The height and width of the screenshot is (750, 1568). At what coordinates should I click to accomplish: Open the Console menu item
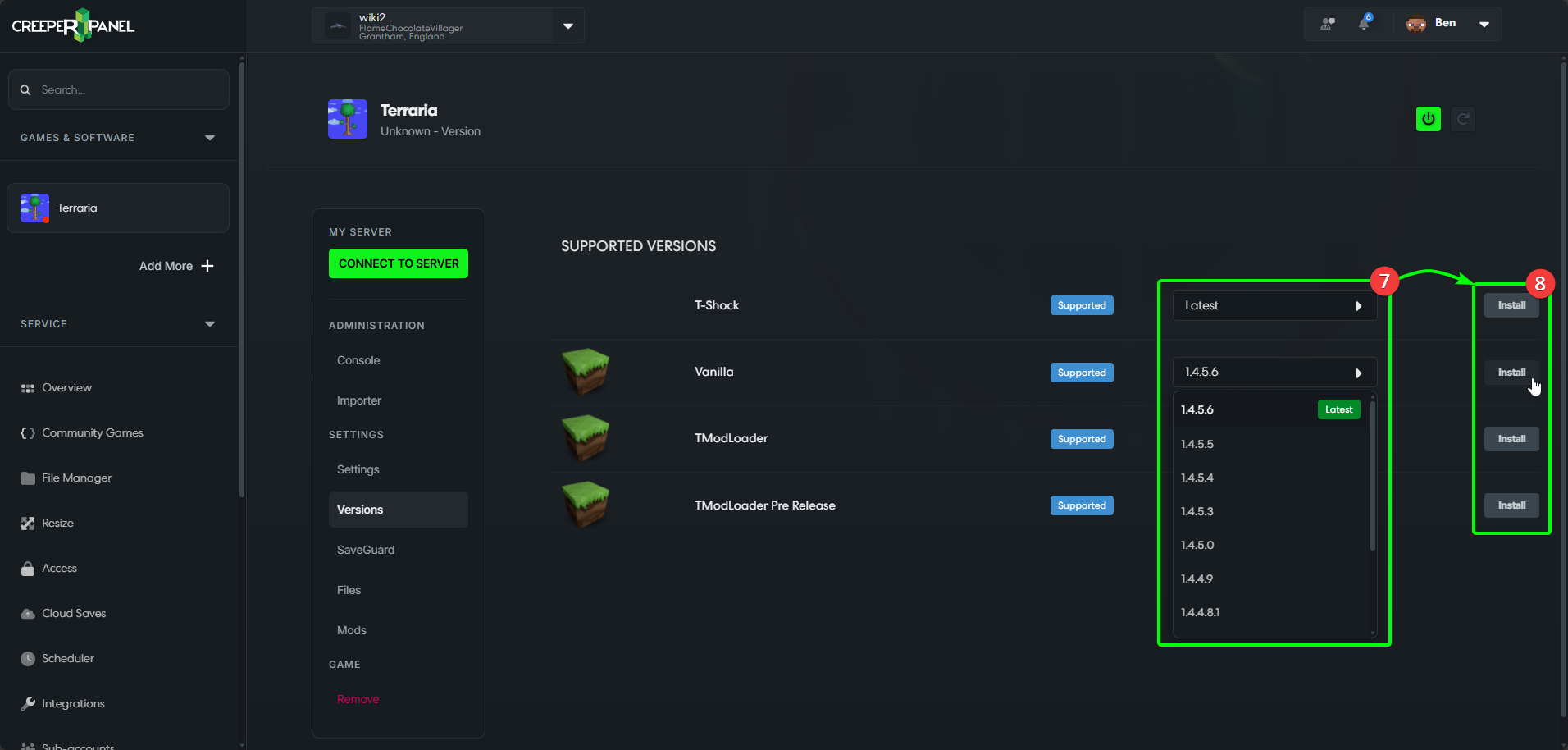(x=358, y=360)
